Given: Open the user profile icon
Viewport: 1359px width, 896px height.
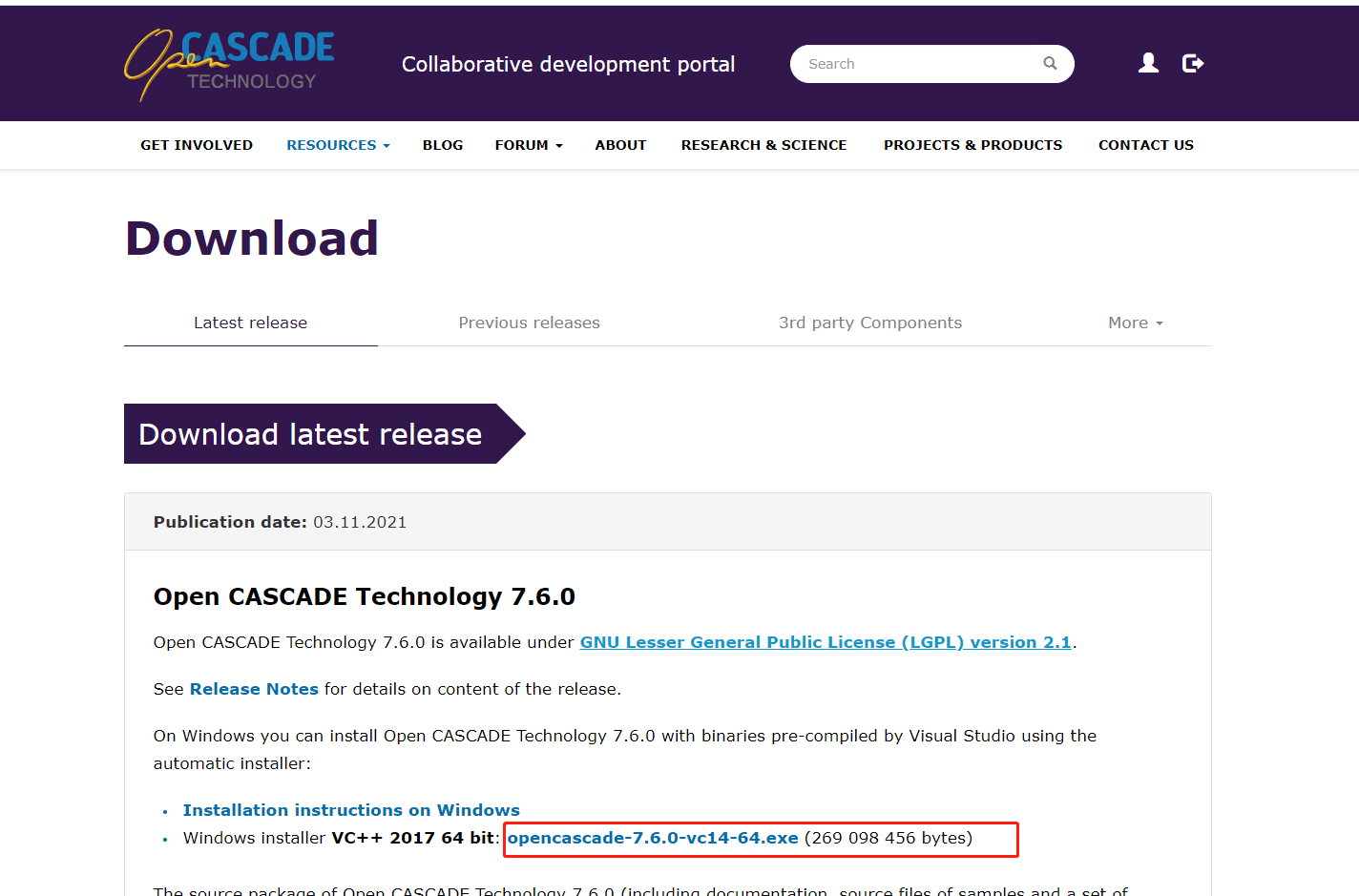Looking at the screenshot, I should (x=1147, y=63).
